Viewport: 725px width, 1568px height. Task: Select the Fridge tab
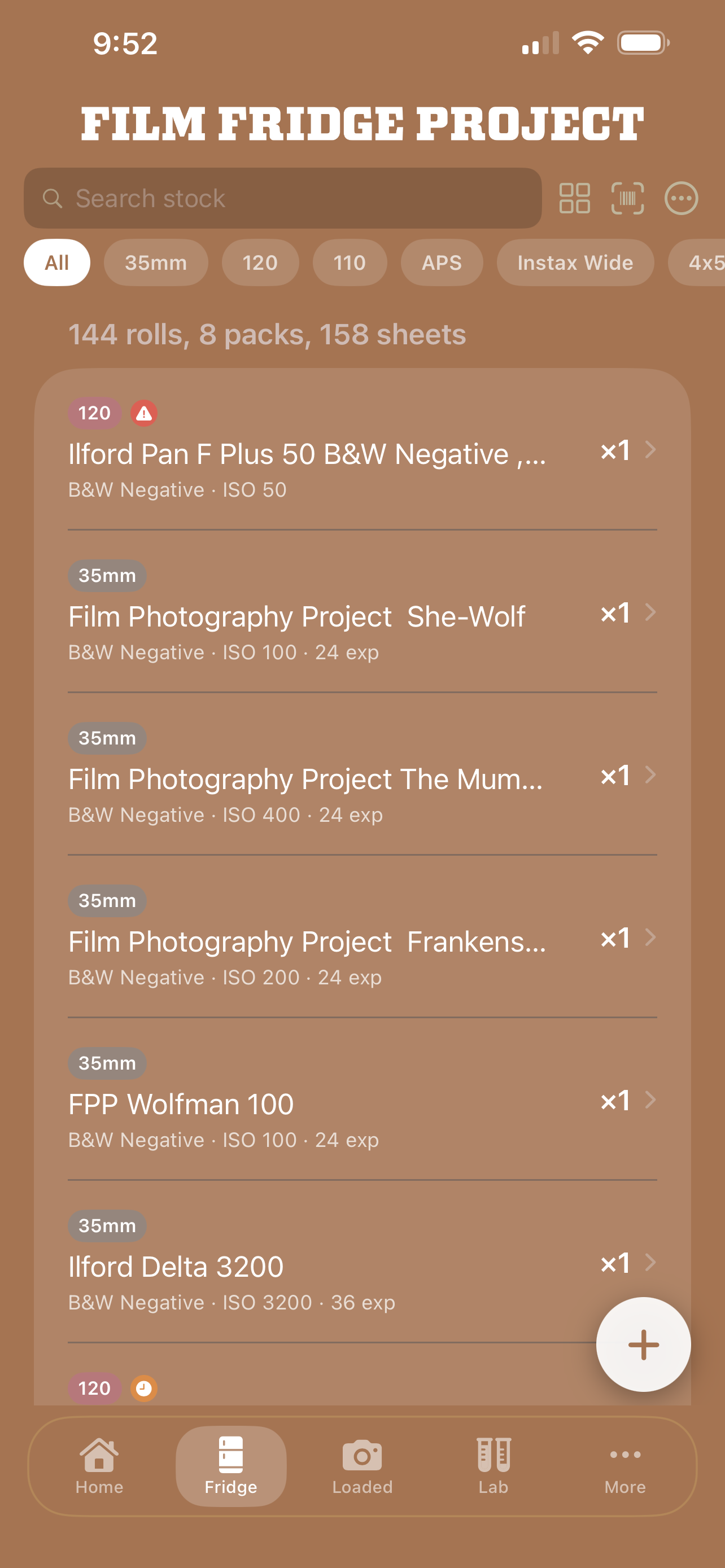231,1466
